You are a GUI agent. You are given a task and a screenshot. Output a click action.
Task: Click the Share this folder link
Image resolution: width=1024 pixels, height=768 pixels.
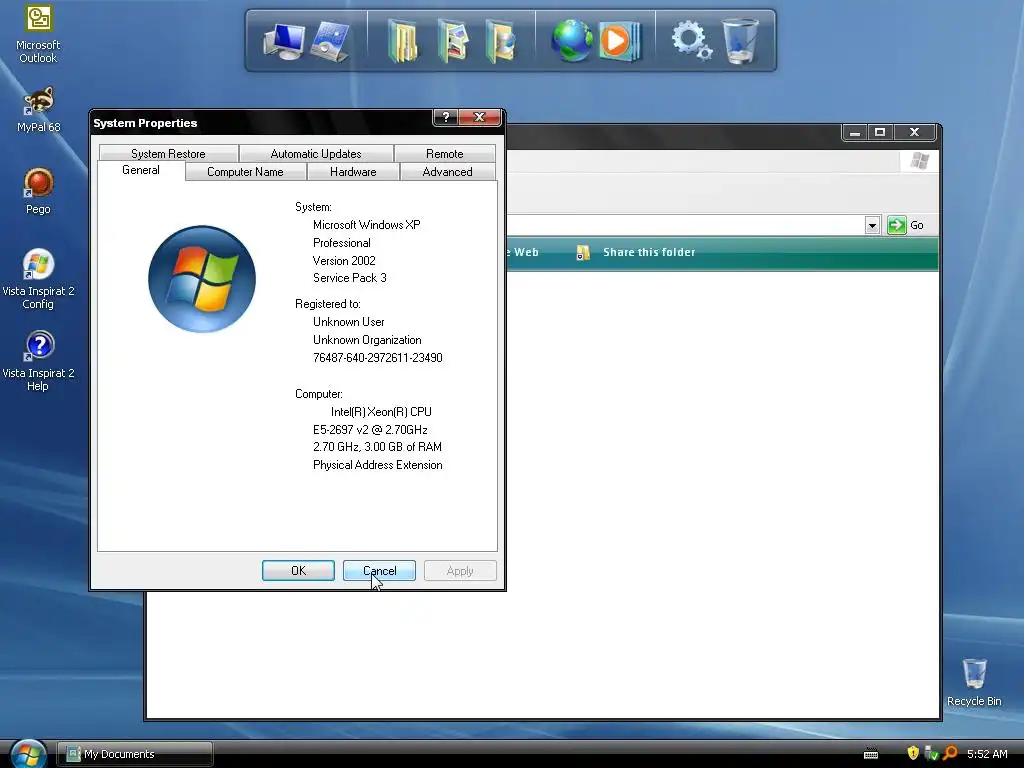click(649, 252)
